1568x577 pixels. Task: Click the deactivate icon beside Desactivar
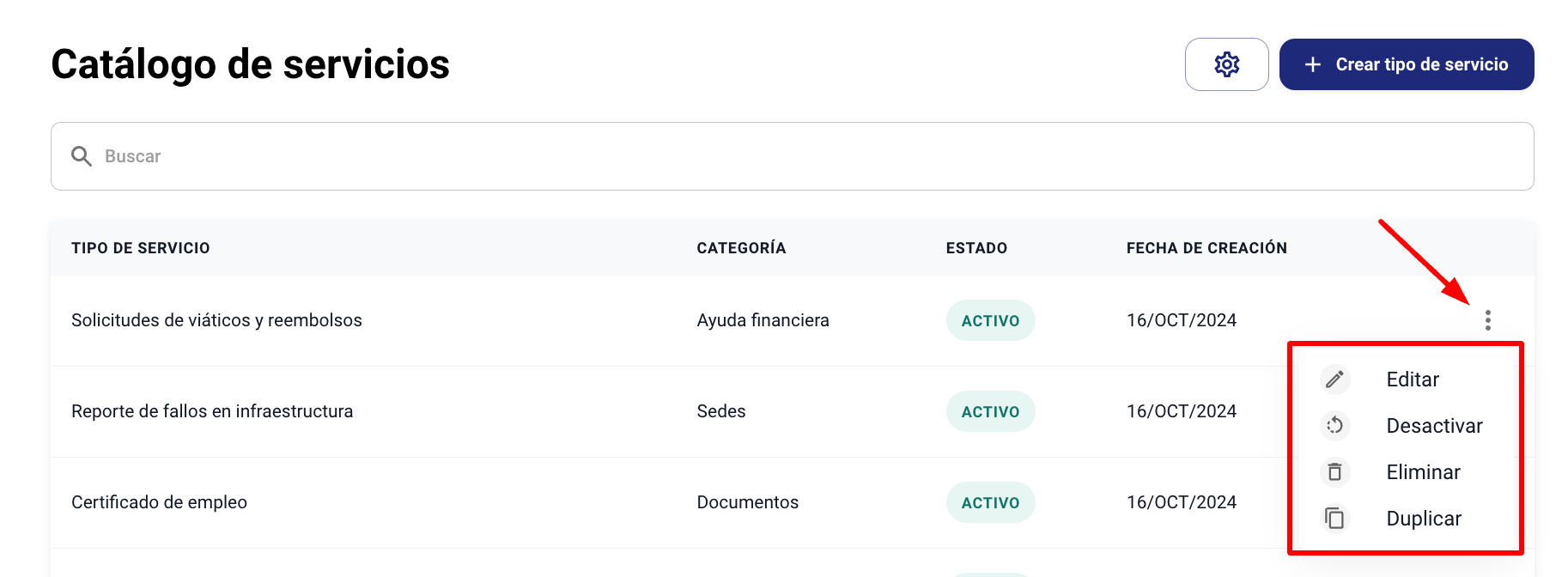tap(1334, 426)
